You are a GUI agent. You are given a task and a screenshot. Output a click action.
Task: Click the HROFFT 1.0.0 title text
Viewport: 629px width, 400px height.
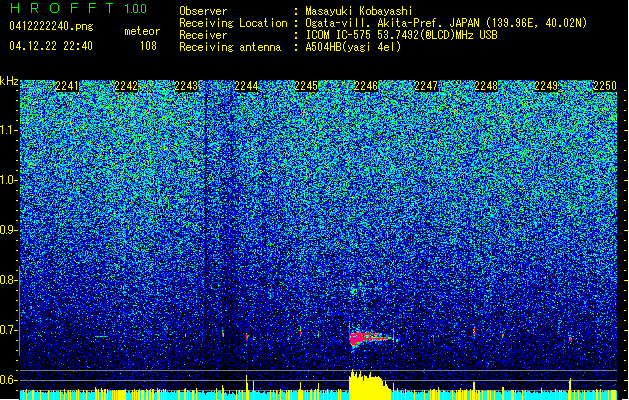click(x=79, y=8)
